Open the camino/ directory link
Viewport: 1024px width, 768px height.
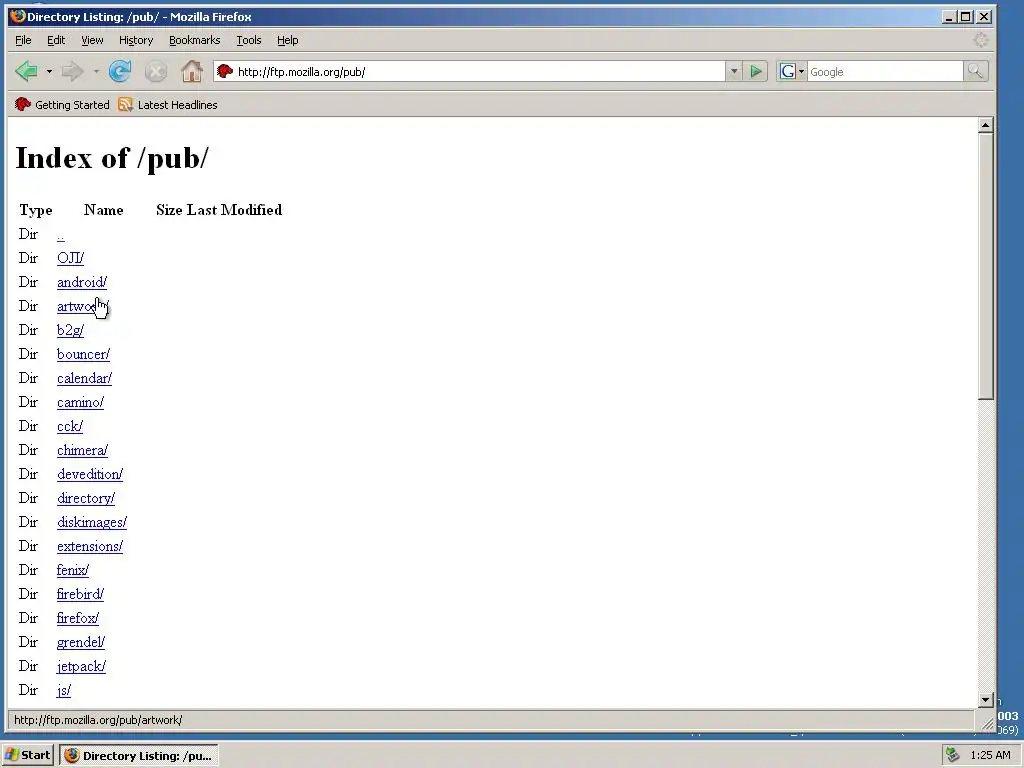(x=80, y=402)
